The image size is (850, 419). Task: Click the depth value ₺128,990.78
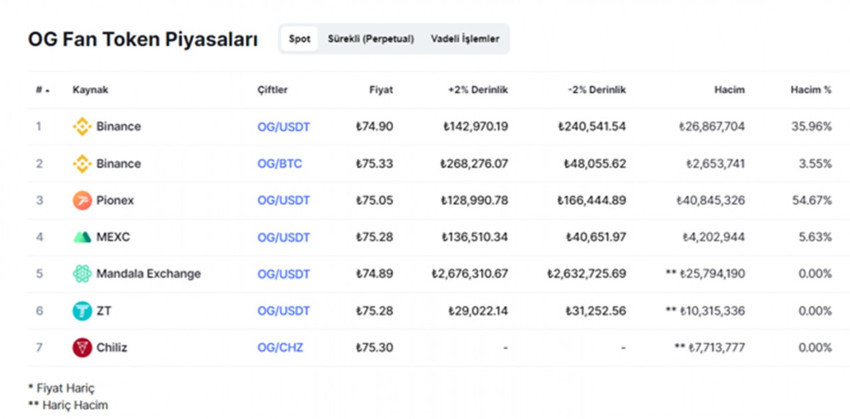pyautogui.click(x=475, y=201)
